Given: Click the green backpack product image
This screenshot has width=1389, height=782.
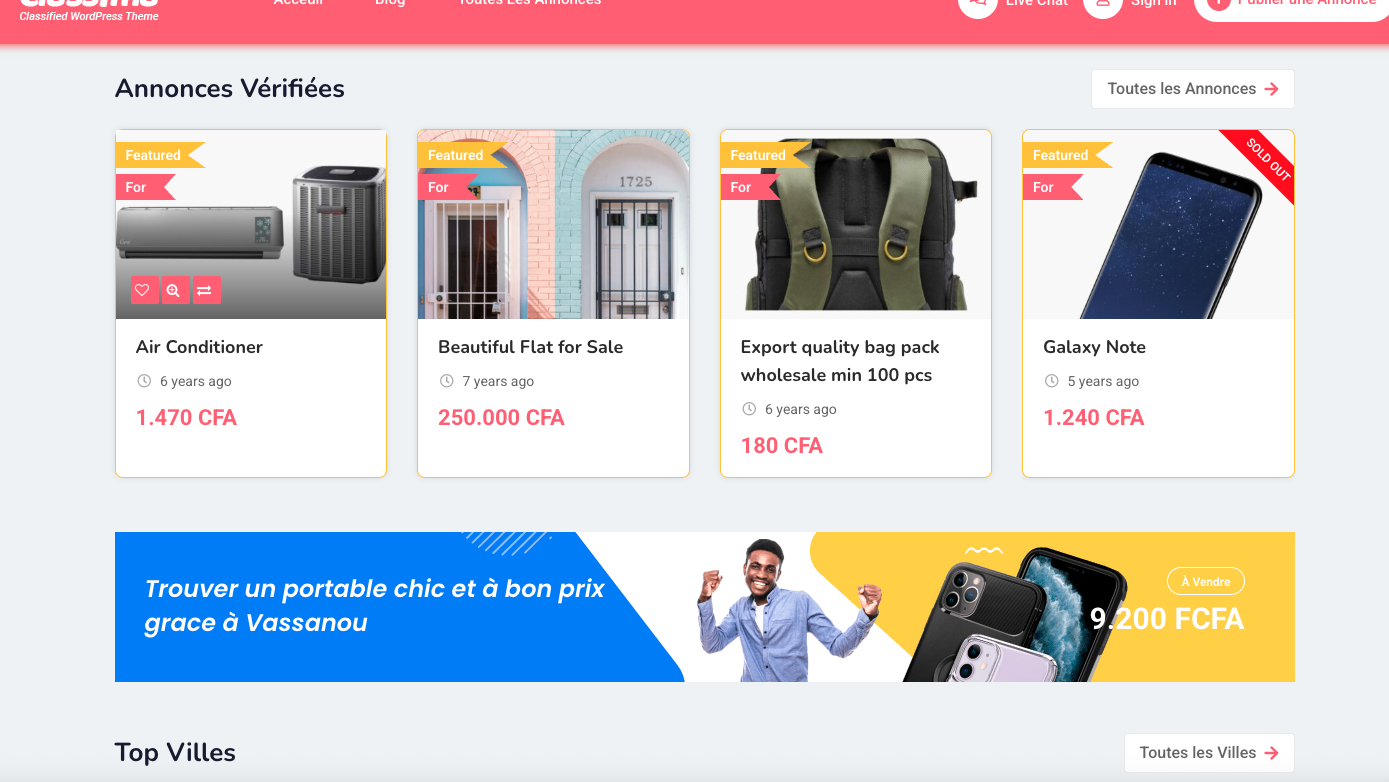Looking at the screenshot, I should click(856, 224).
